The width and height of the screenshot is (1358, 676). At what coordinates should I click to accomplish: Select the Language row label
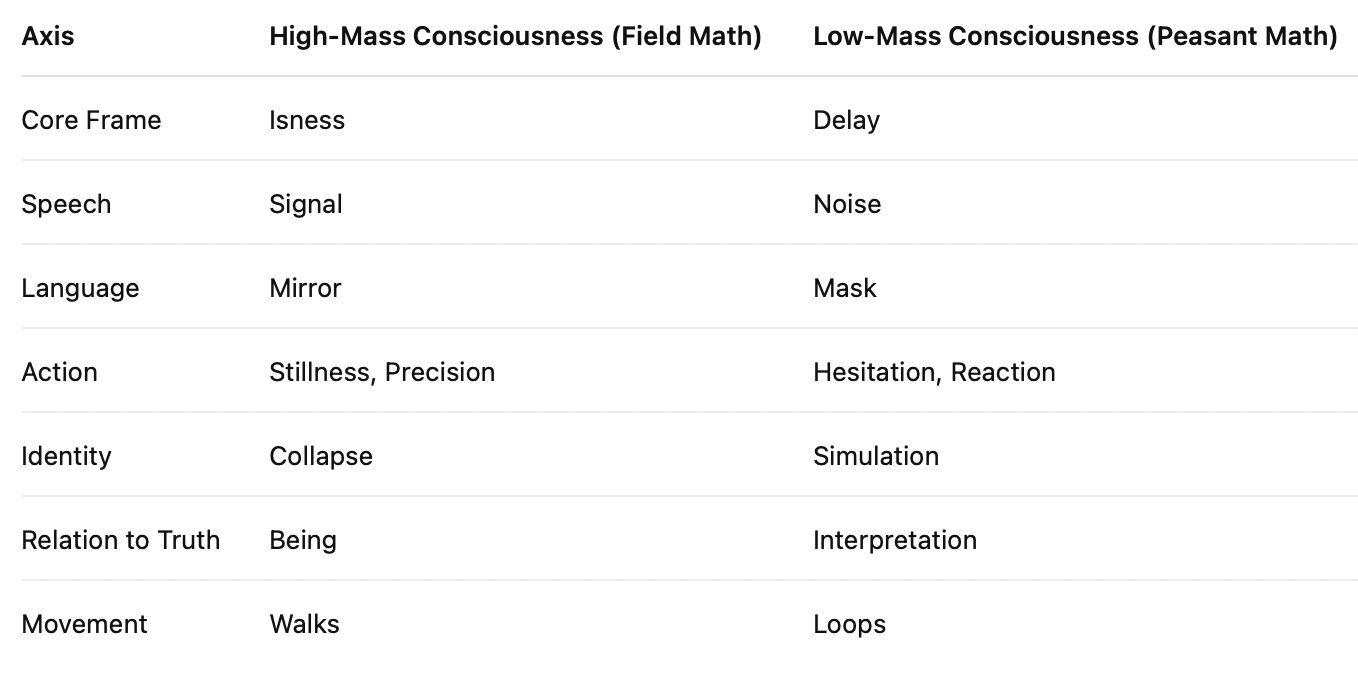point(80,288)
